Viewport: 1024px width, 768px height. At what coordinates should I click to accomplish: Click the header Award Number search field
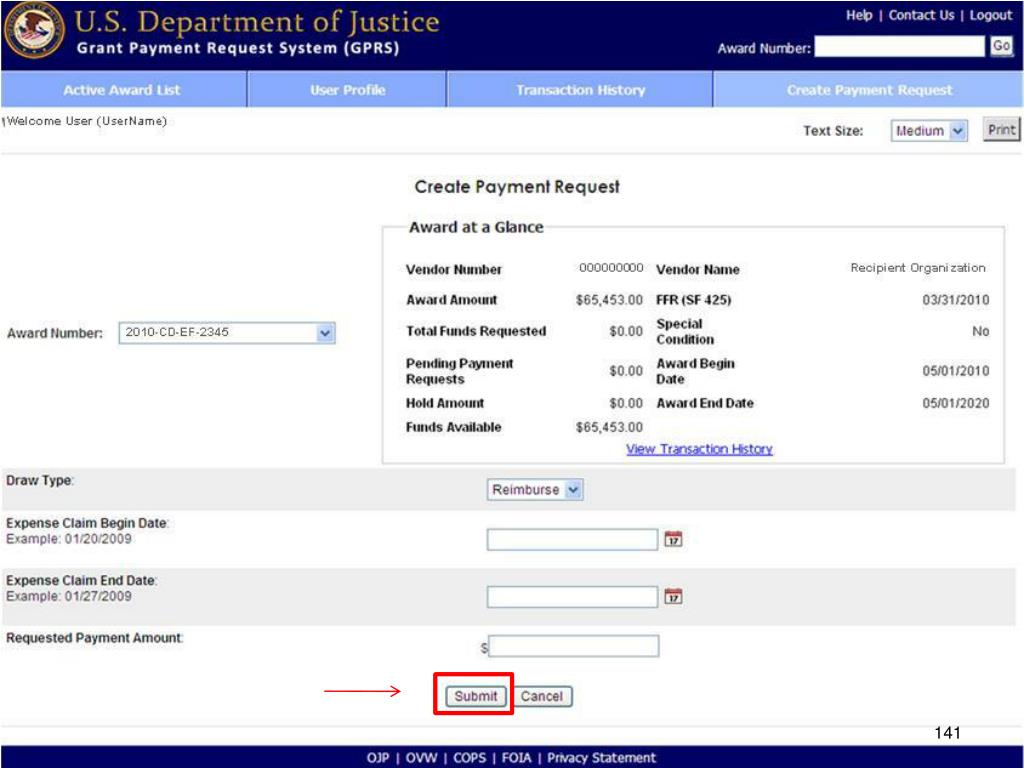point(899,46)
